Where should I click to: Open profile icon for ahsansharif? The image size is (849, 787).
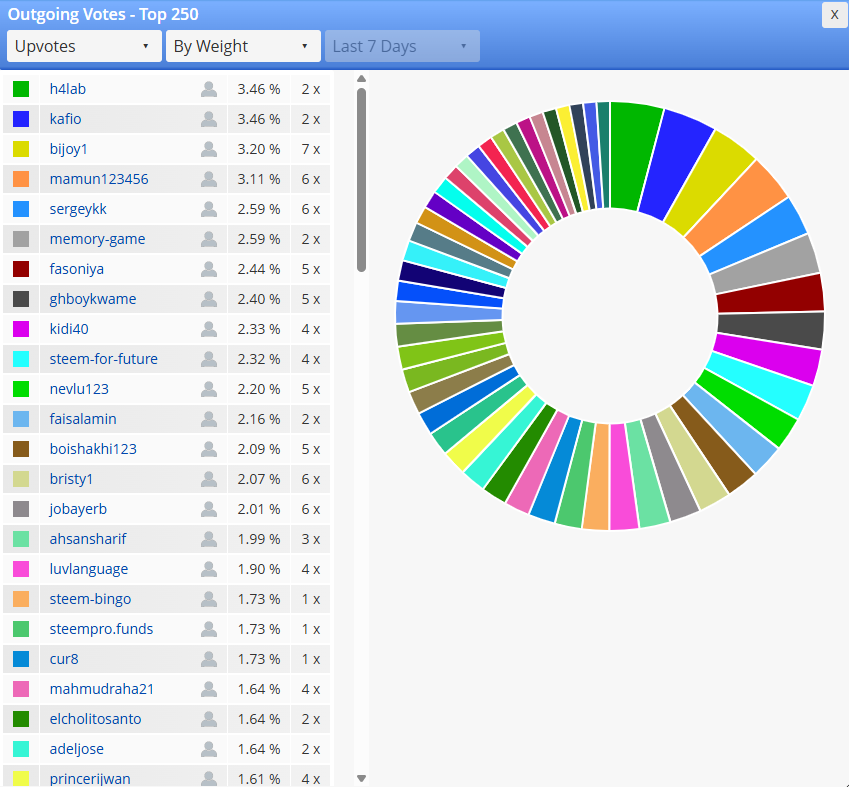[209, 539]
